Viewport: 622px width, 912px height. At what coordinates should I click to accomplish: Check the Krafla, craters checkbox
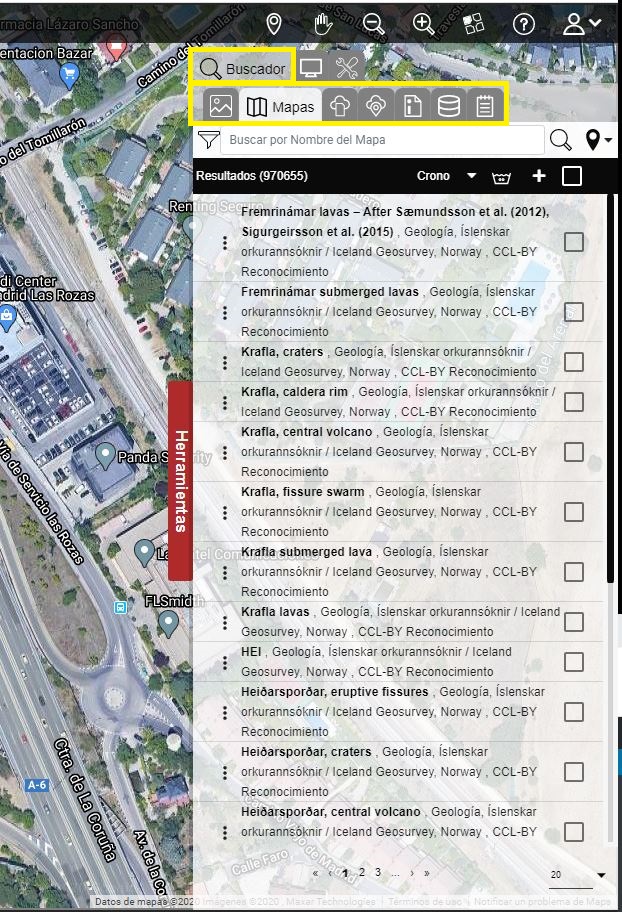(x=574, y=362)
